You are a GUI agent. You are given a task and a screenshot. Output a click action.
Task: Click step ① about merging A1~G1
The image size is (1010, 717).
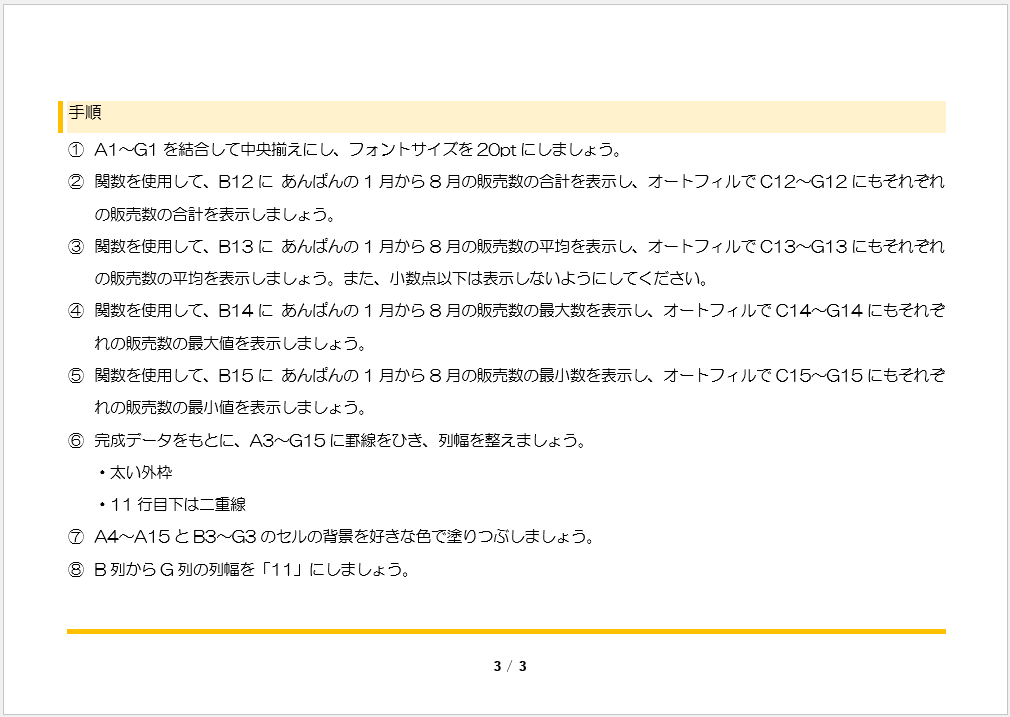click(345, 150)
